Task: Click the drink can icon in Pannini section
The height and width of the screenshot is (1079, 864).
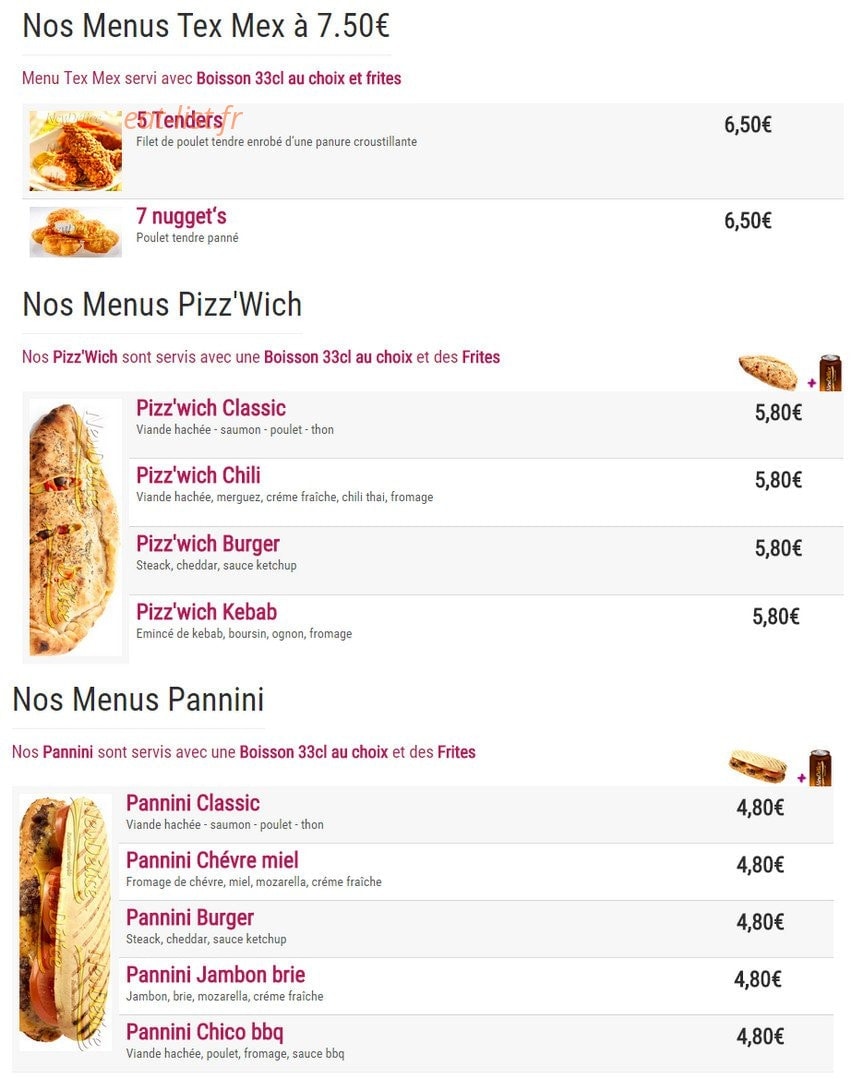Action: click(820, 767)
